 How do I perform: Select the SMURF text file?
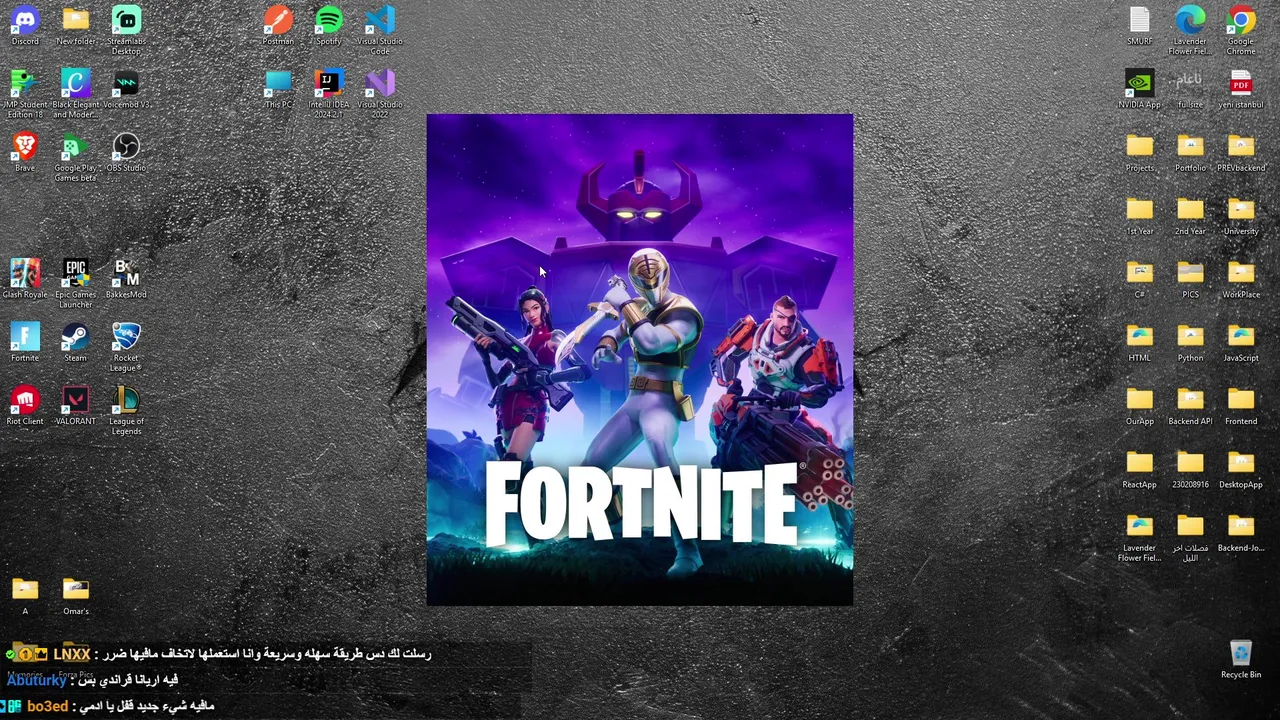(x=1140, y=27)
